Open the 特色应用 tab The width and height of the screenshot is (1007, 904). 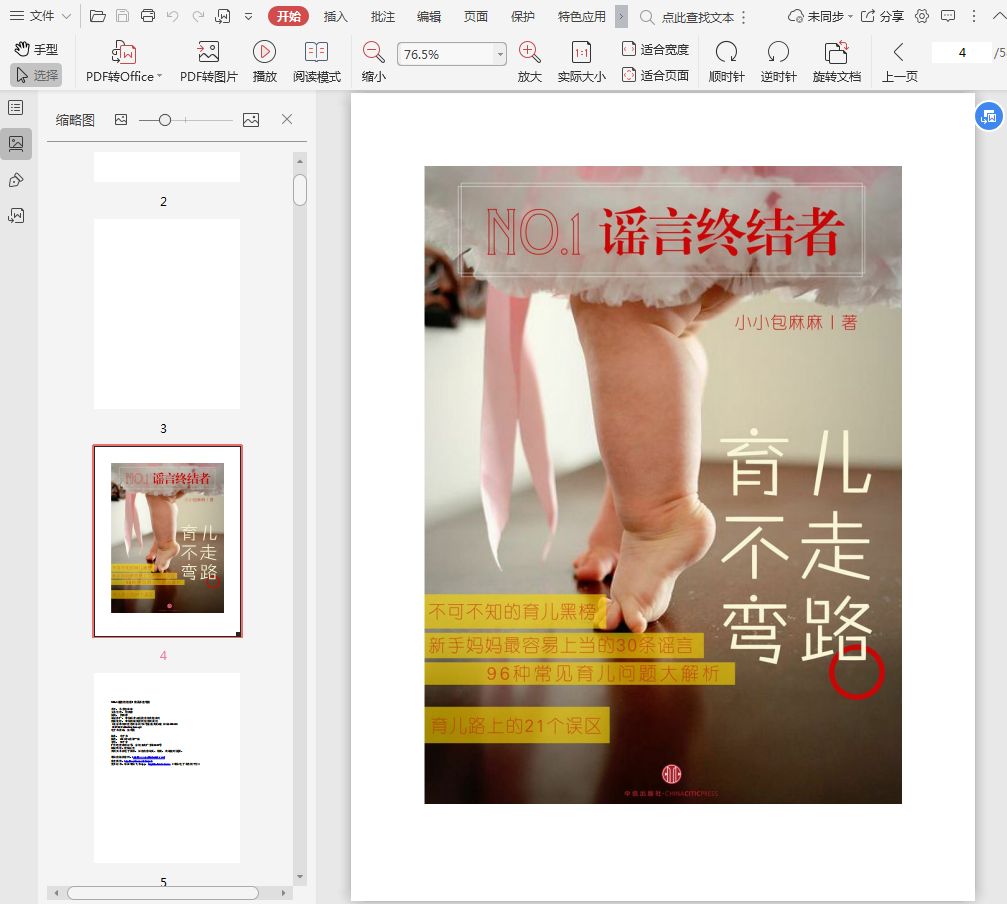coord(581,17)
